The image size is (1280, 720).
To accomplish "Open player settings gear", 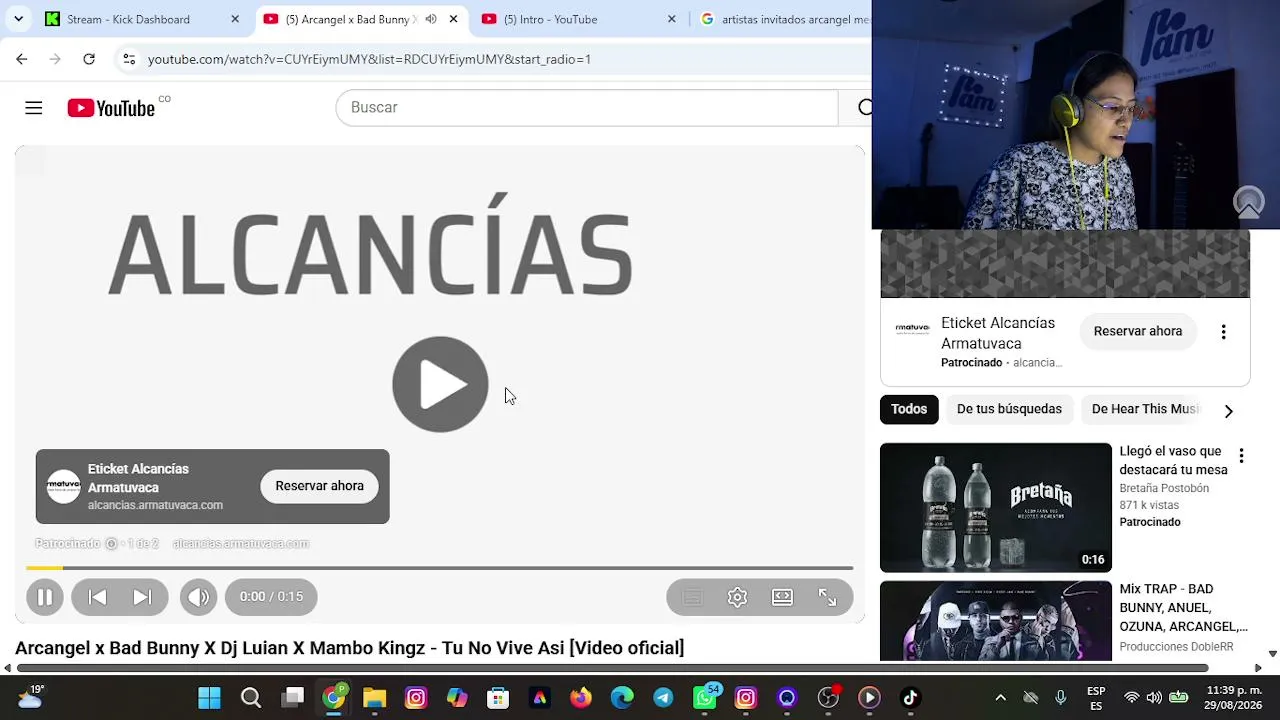I will (737, 597).
